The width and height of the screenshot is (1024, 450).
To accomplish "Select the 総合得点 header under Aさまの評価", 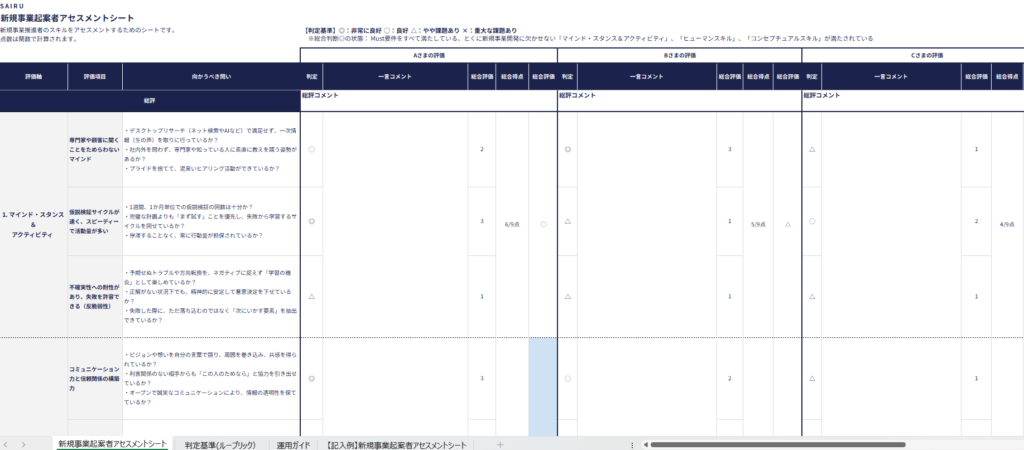I will 512,76.
